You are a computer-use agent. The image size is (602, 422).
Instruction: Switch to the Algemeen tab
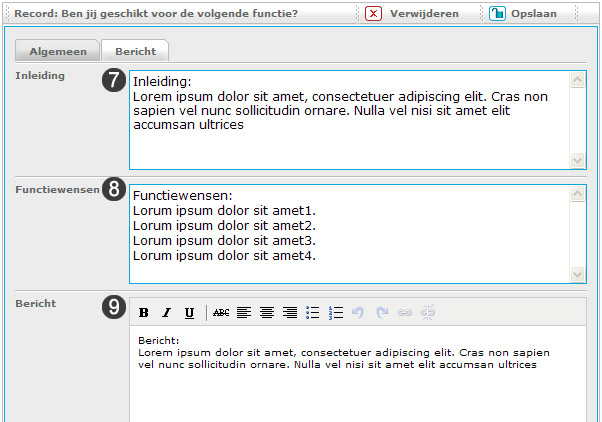[57, 51]
